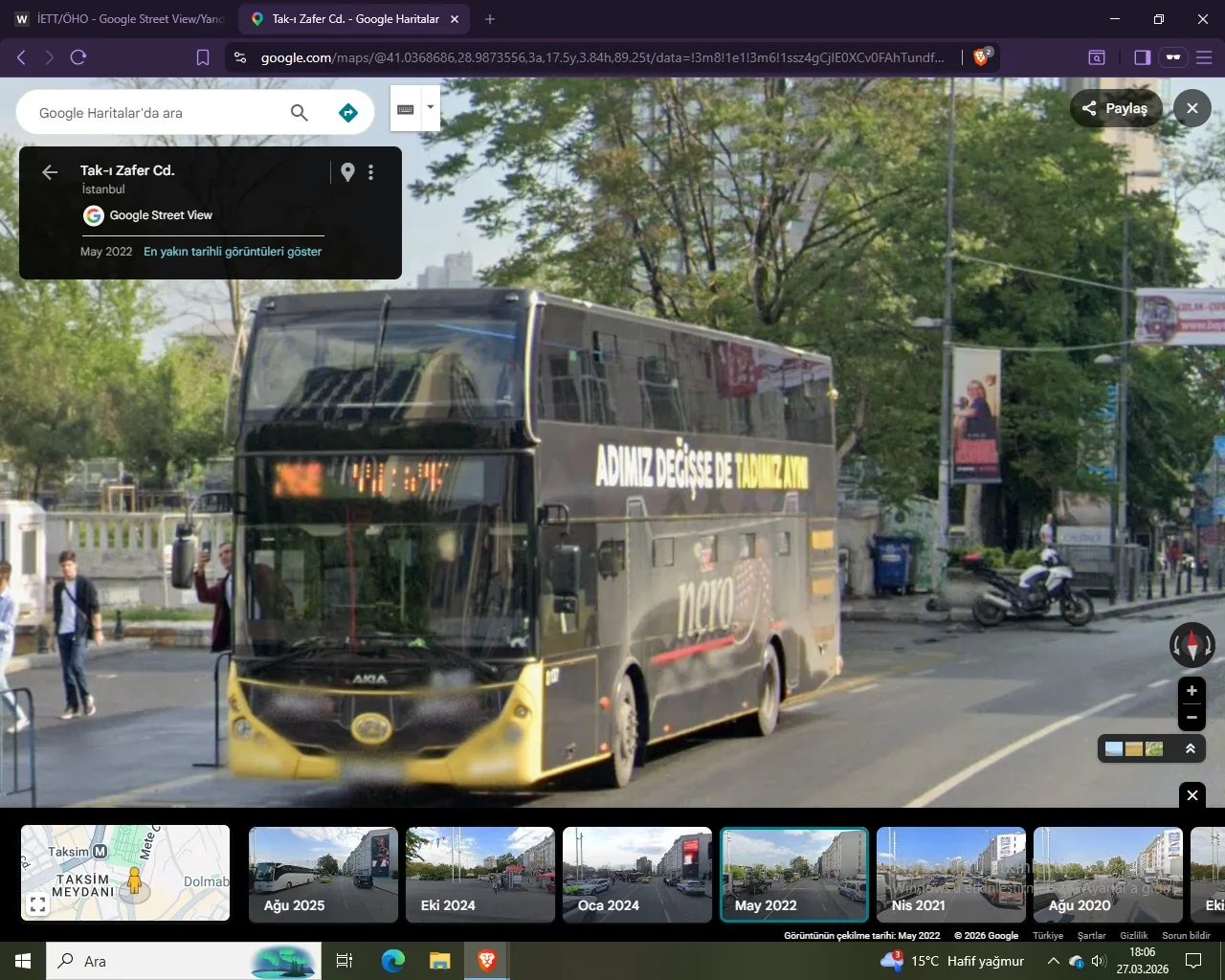Click the search magnifier icon in Maps
The width and height of the screenshot is (1225, 980).
pyautogui.click(x=299, y=113)
